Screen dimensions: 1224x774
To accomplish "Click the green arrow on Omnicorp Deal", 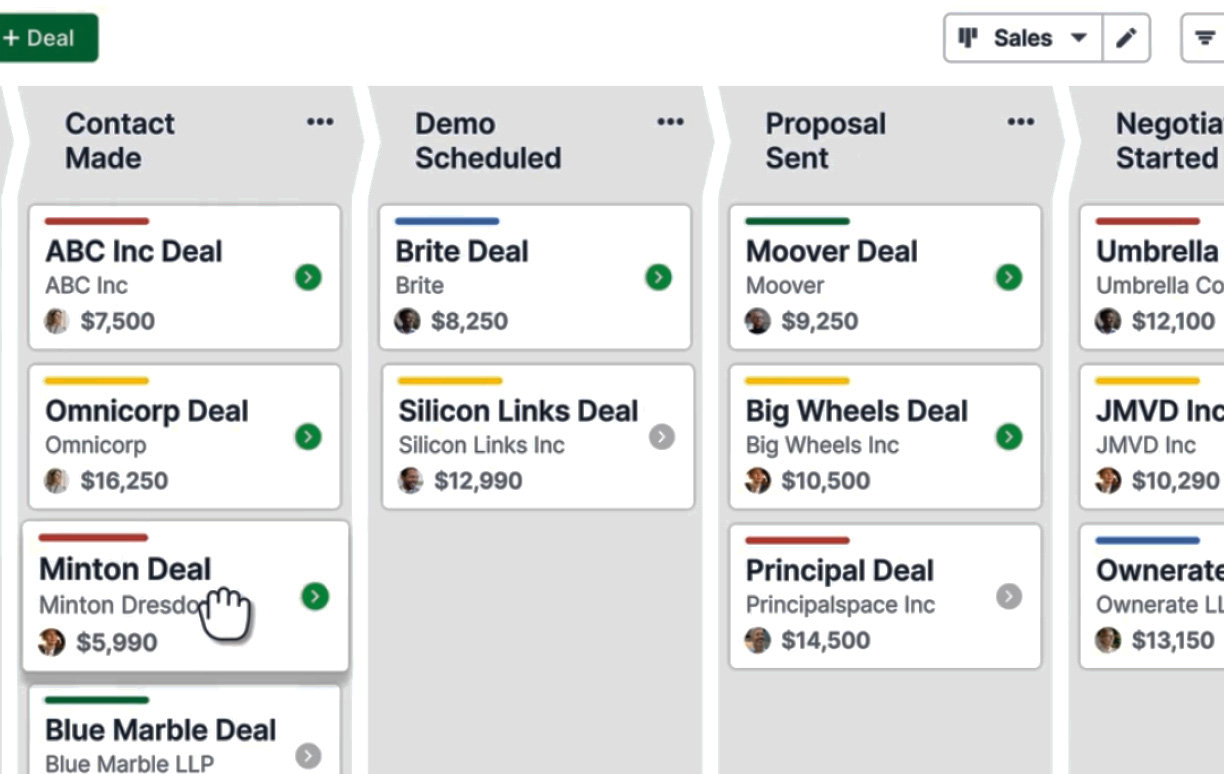I will coord(308,436).
